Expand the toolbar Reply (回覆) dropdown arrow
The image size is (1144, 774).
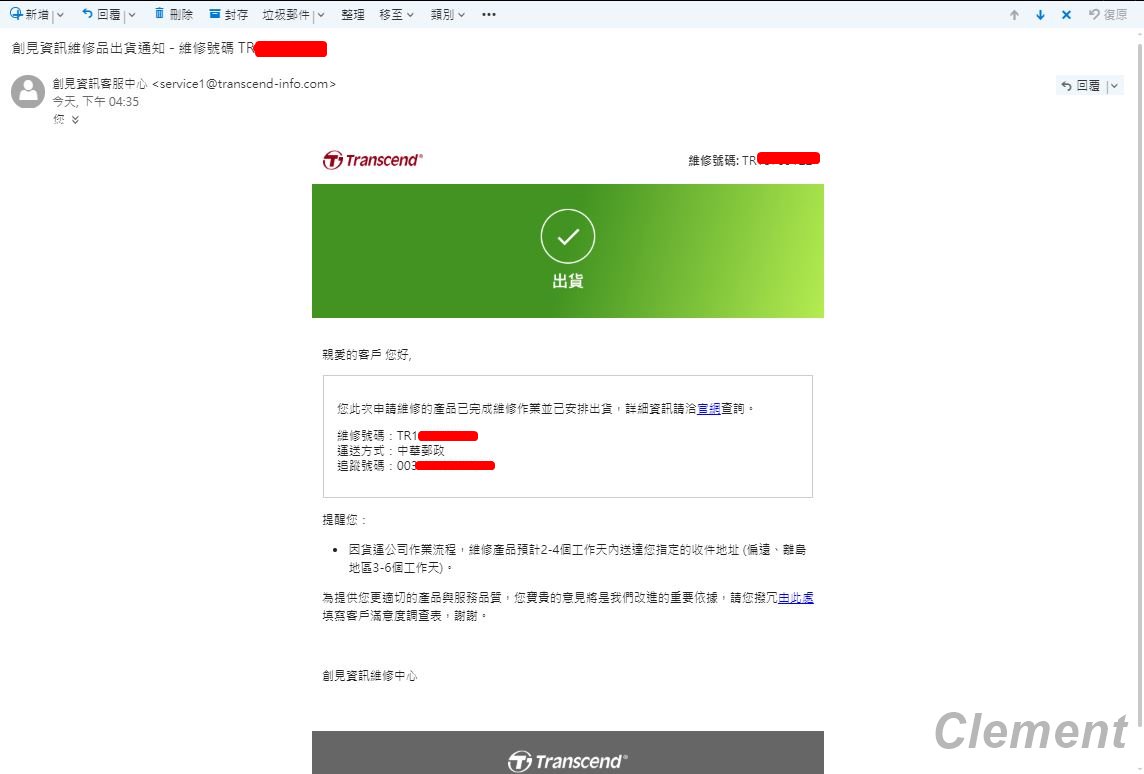coord(132,15)
